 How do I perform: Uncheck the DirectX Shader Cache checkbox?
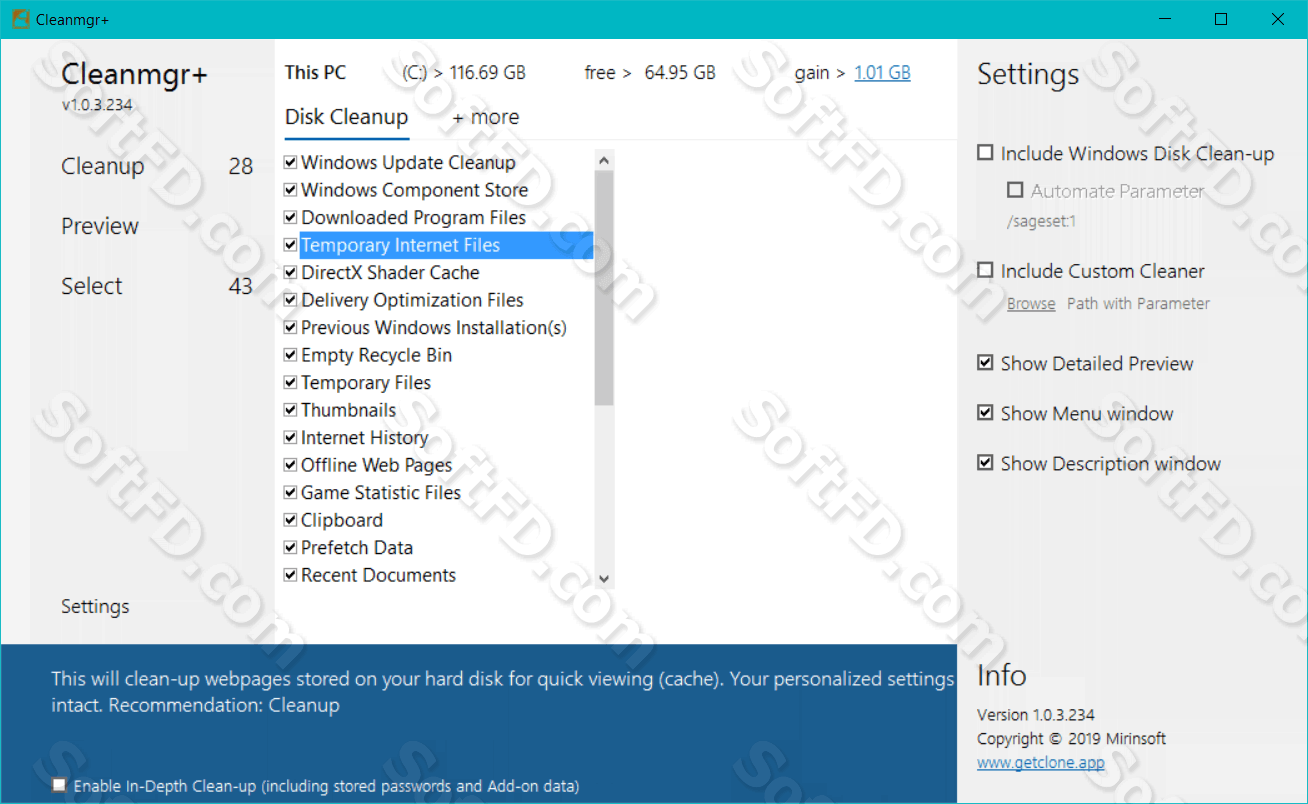[291, 272]
